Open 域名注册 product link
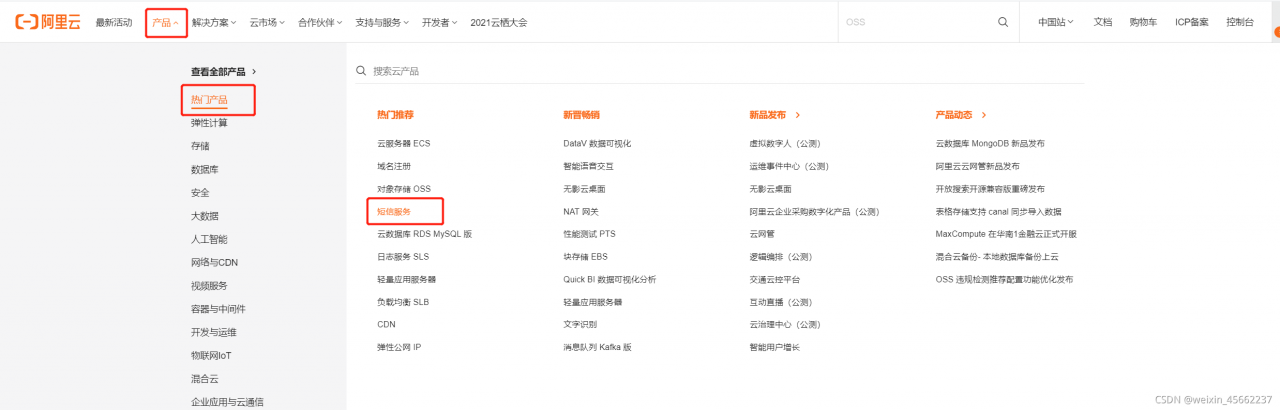This screenshot has height=410, width=1280. click(x=394, y=166)
